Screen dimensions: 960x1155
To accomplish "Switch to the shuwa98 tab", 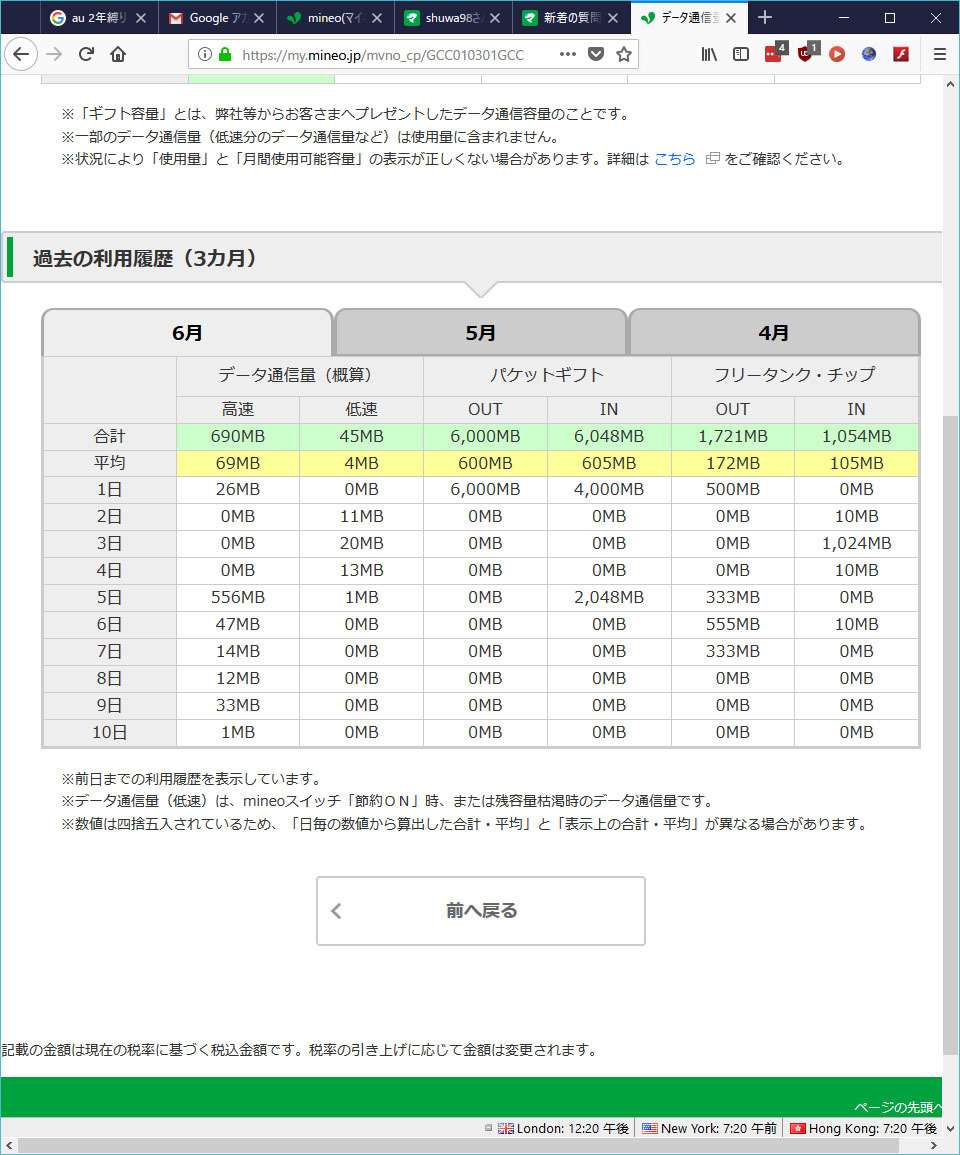I will tap(453, 18).
